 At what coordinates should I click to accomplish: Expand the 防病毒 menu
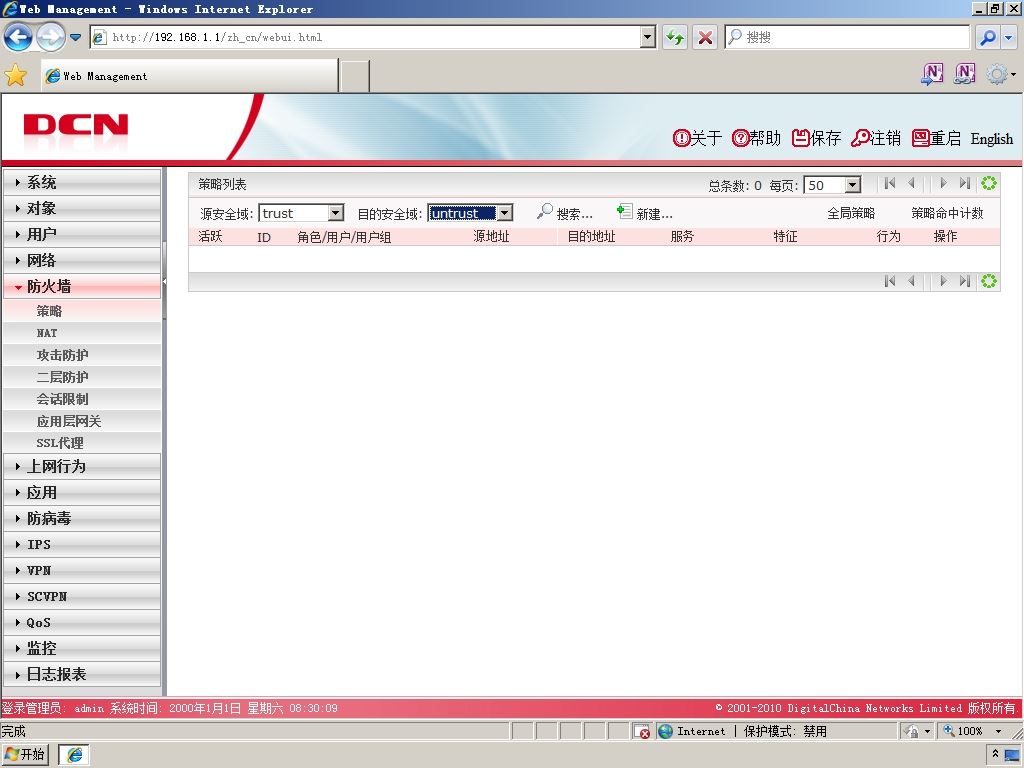point(82,519)
